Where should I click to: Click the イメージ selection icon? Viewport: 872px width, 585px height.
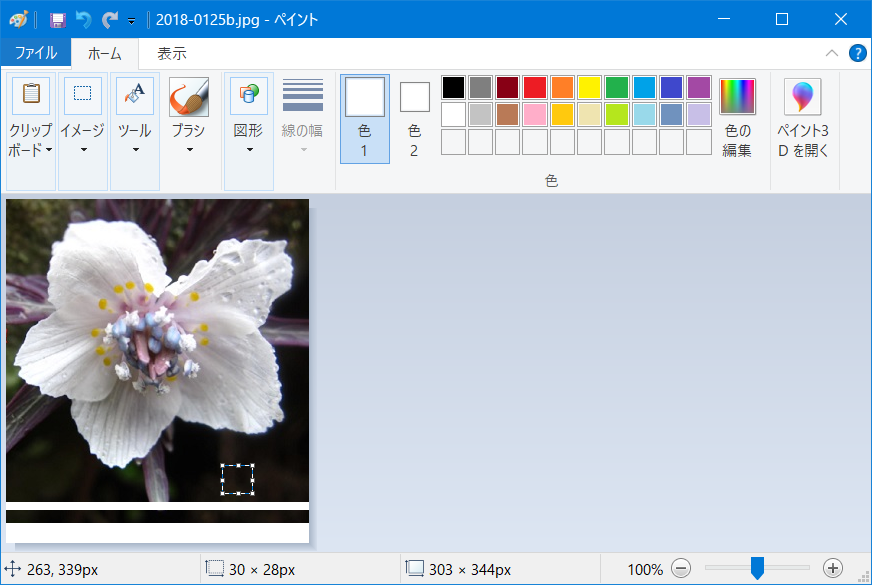click(x=82, y=95)
